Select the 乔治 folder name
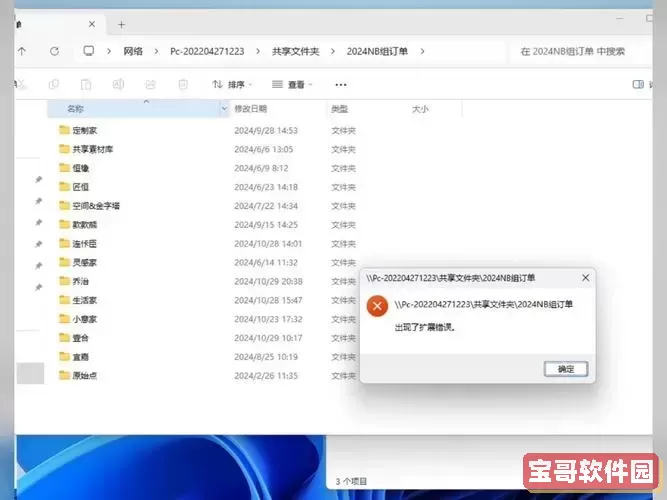Viewport: 667px width, 500px height. pos(80,281)
